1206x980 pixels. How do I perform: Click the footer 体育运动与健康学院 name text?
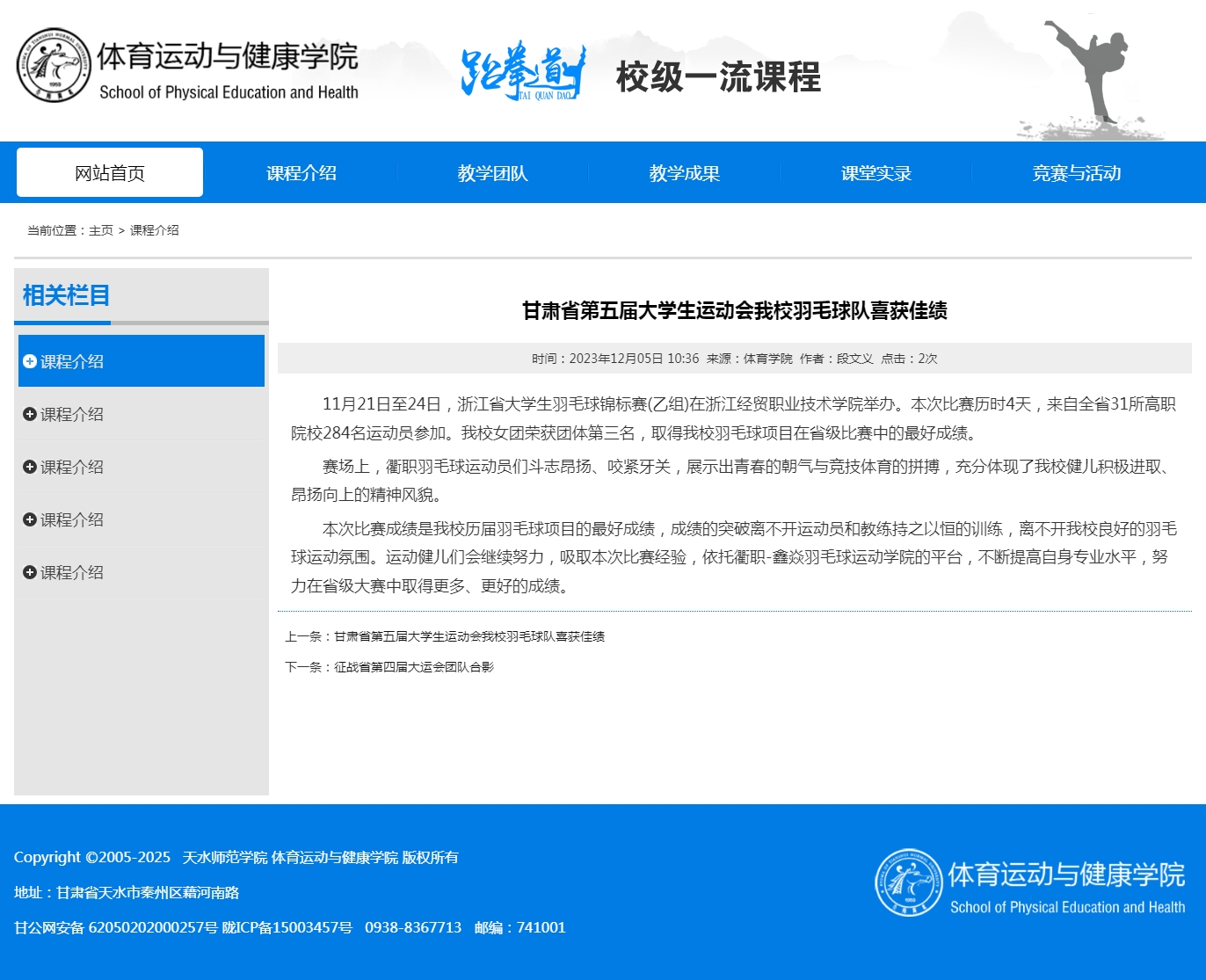1066,875
